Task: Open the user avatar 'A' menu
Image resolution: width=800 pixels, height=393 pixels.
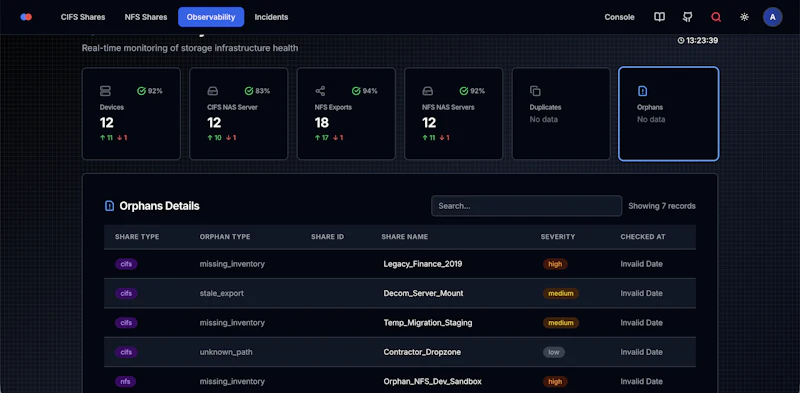Action: (x=772, y=17)
